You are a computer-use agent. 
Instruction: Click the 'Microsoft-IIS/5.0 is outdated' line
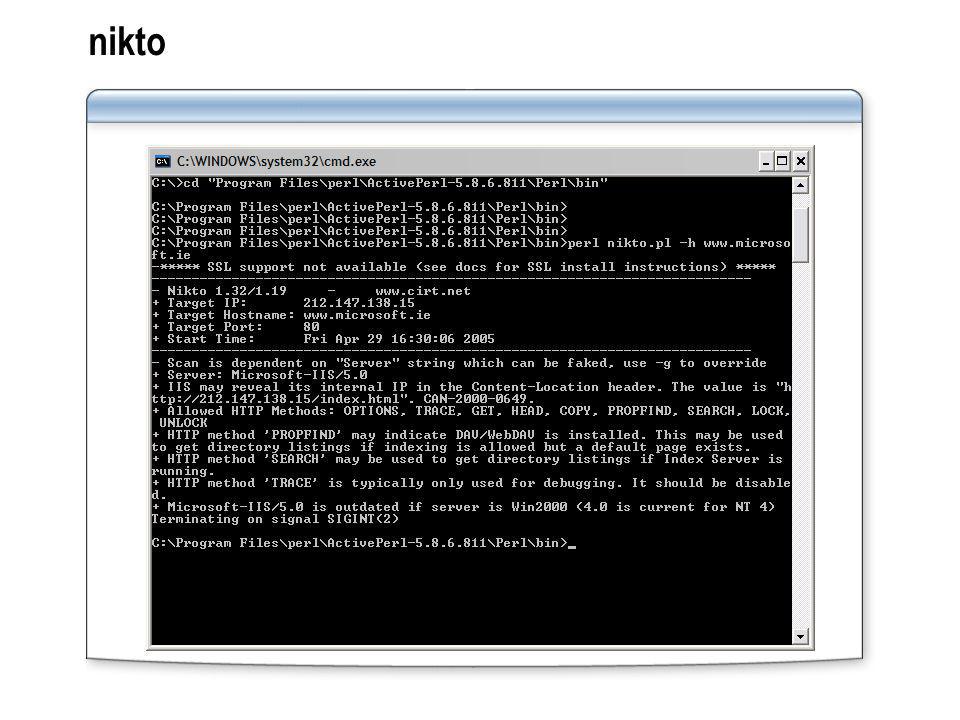click(463, 507)
